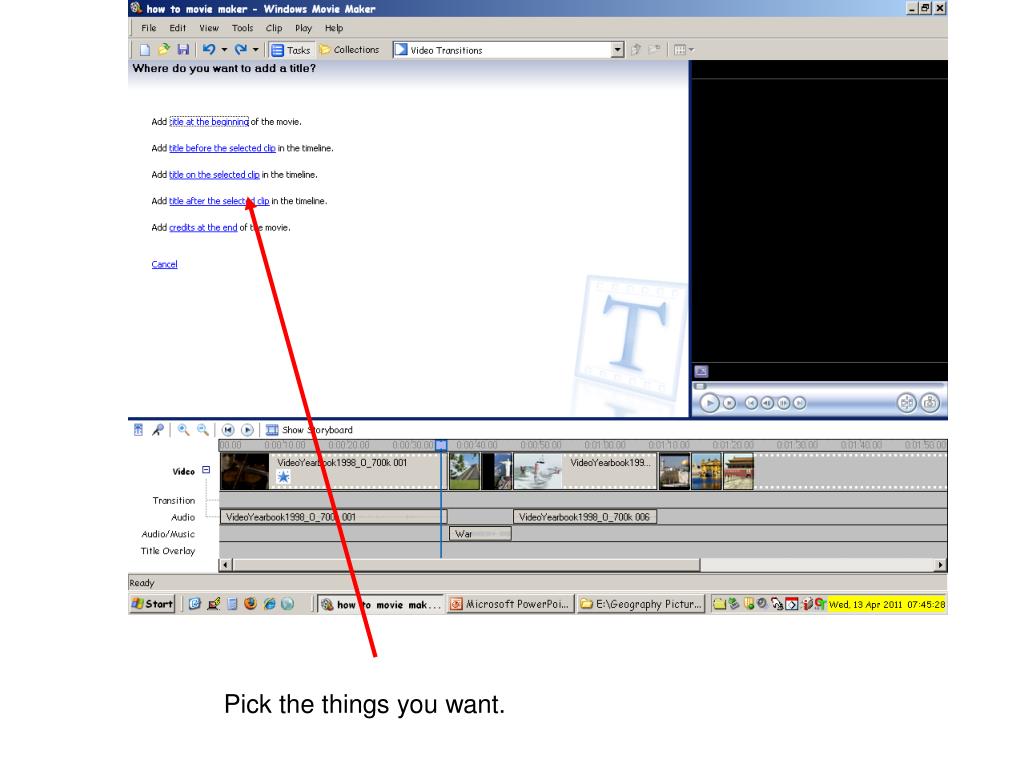Click the Back button in preview monitor
This screenshot has height=768, width=1024.
pos(752,404)
